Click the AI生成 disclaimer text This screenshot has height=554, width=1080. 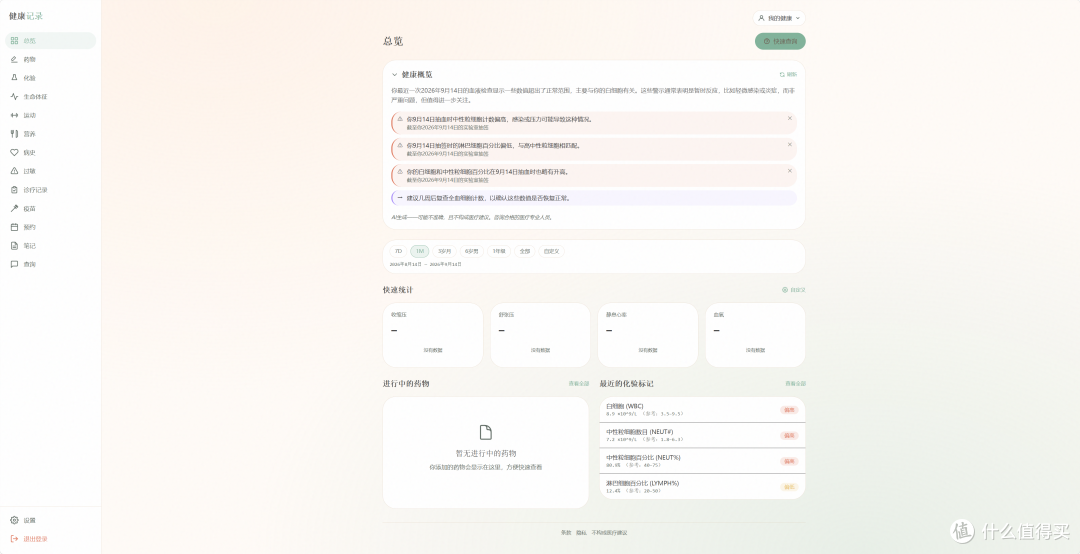472,217
